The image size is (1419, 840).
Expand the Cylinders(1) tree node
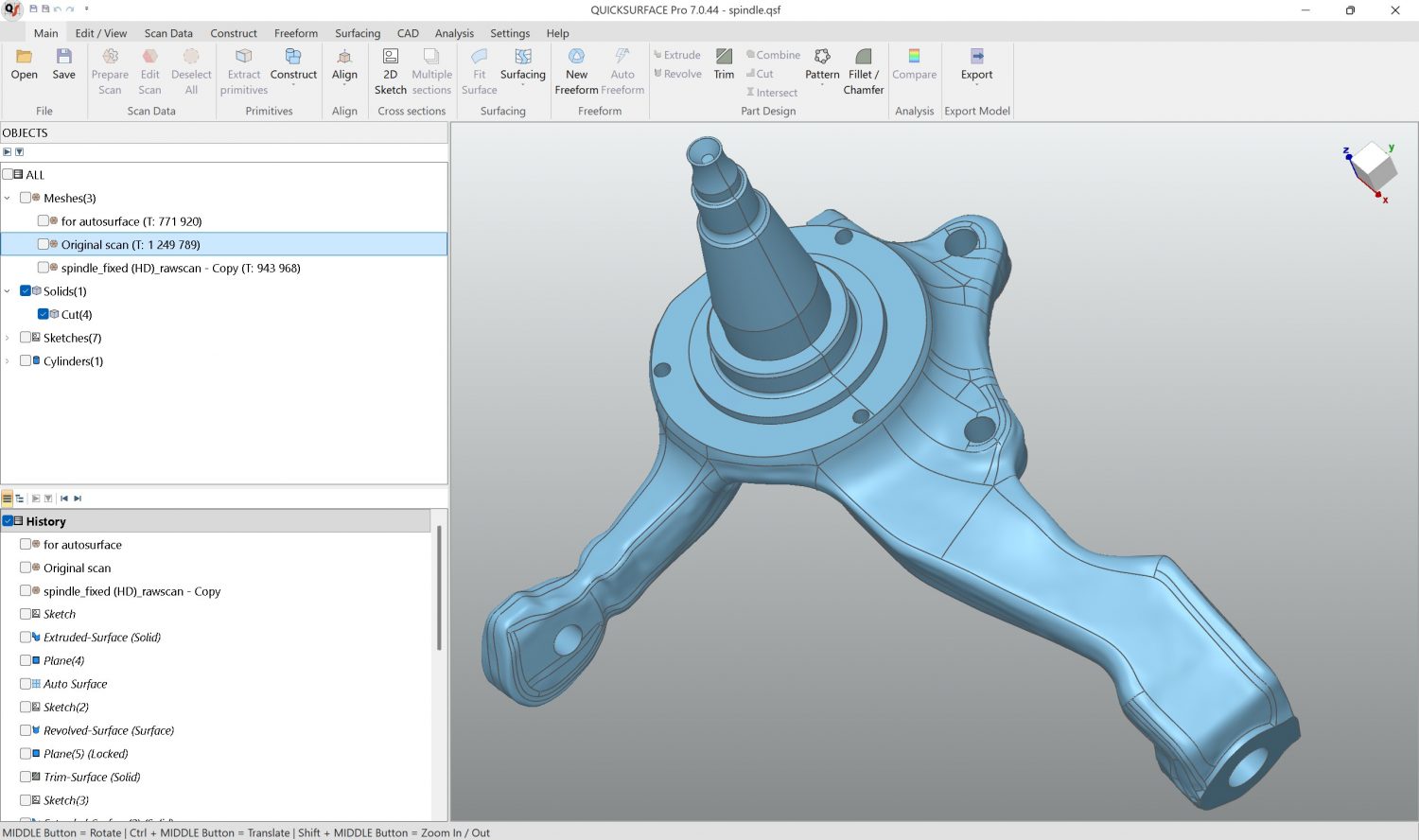coord(8,361)
